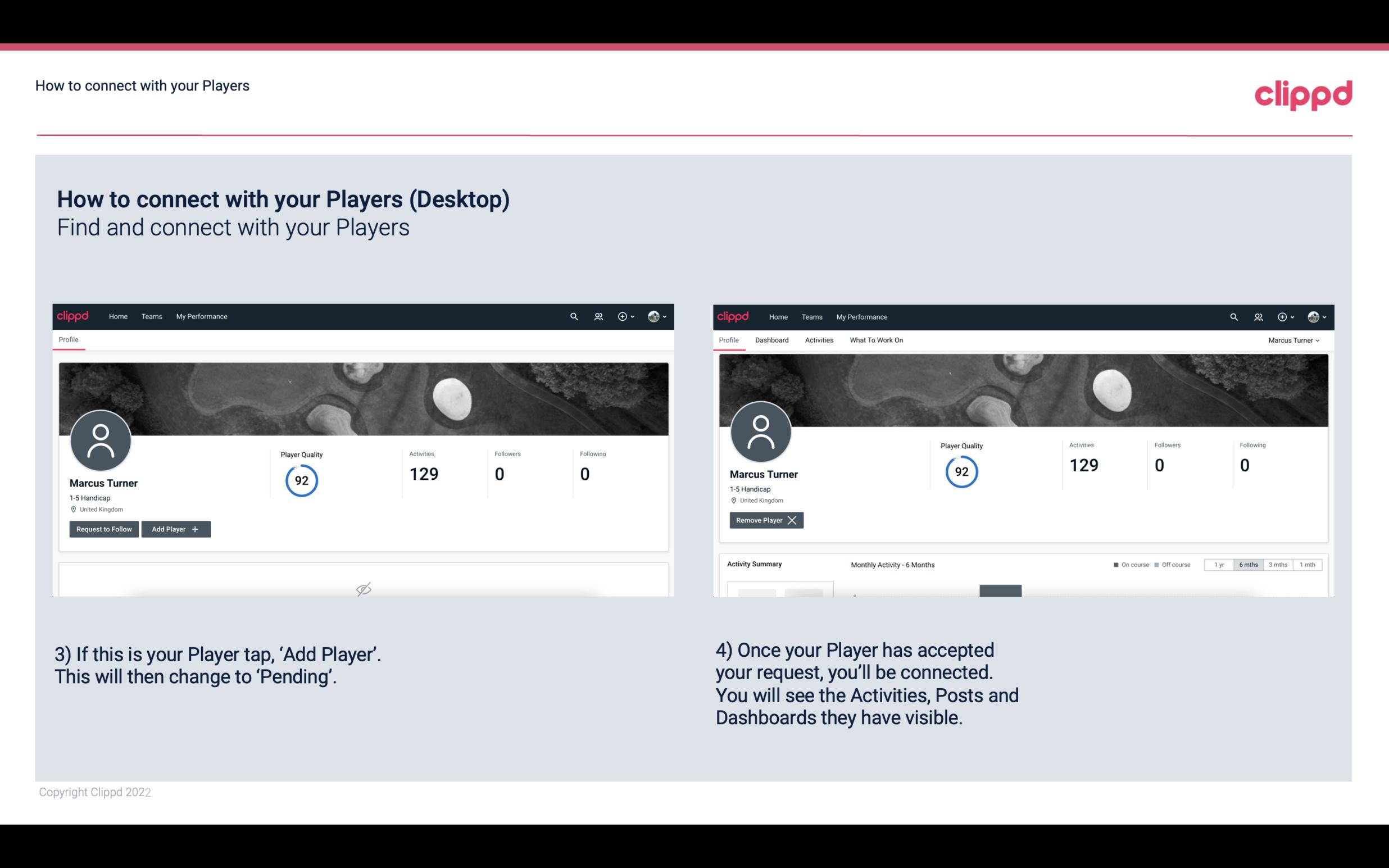Click the 'What To On' tab in right panel
This screenshot has width=1389, height=868.
(x=876, y=340)
